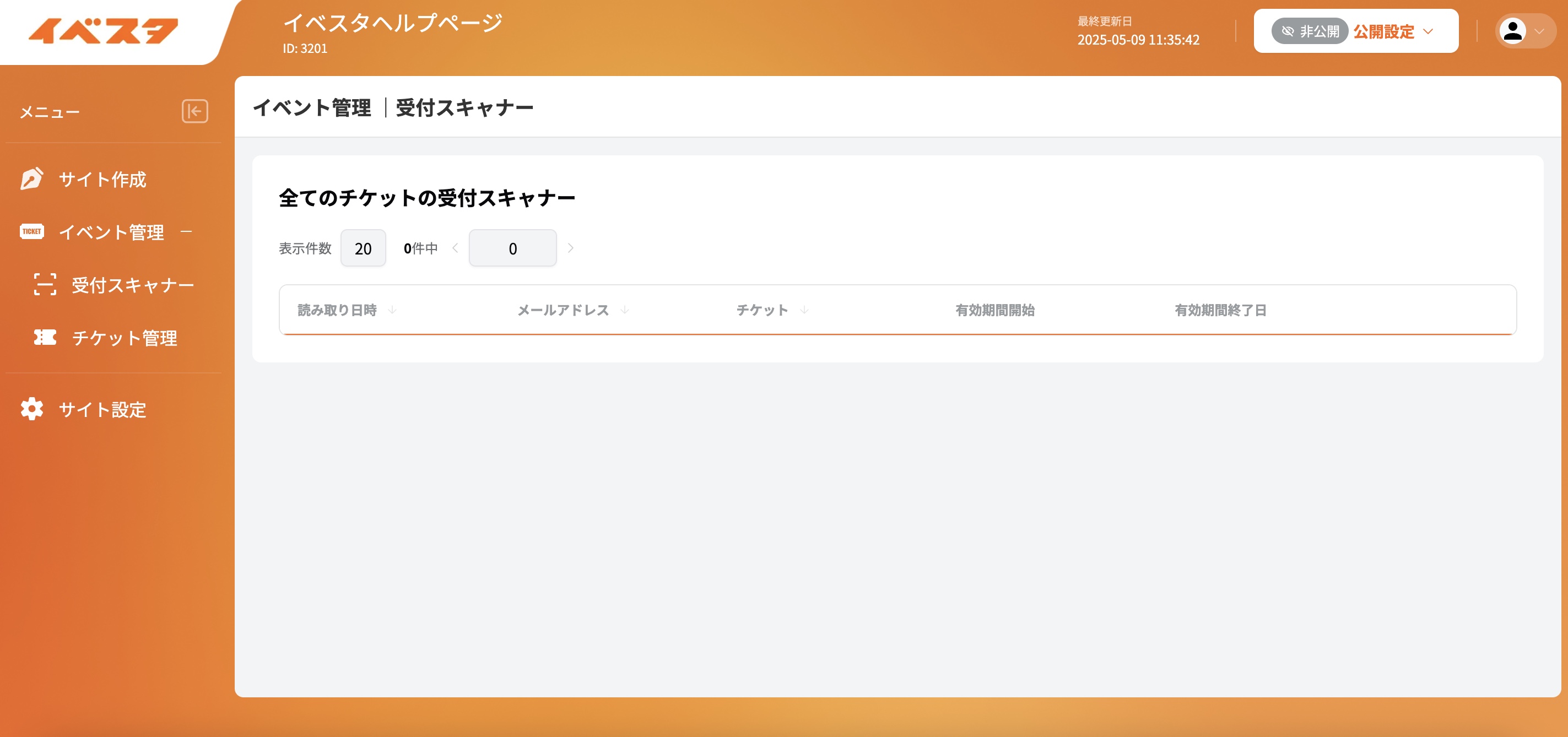Collapse the sidebar menu icon
1568x737 pixels.
click(x=195, y=111)
